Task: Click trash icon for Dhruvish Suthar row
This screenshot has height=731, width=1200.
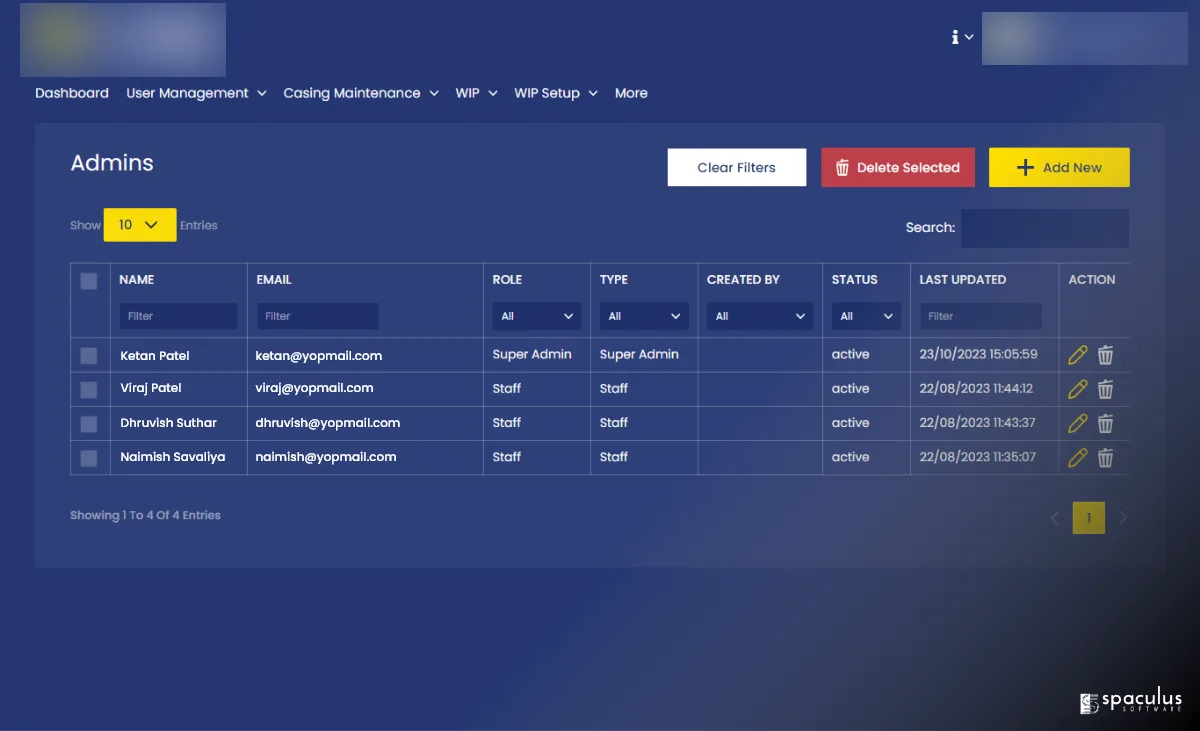Action: 1105,423
